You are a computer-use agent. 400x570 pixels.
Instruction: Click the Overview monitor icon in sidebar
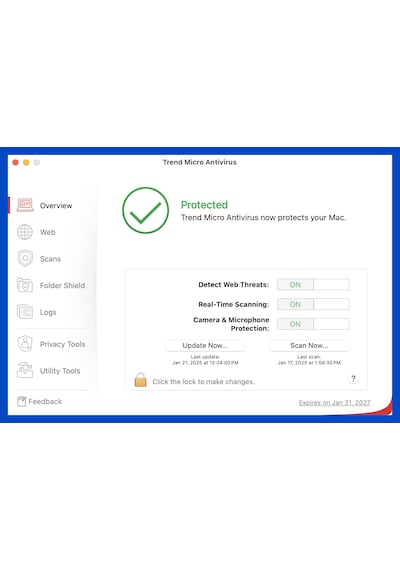[x=25, y=205]
